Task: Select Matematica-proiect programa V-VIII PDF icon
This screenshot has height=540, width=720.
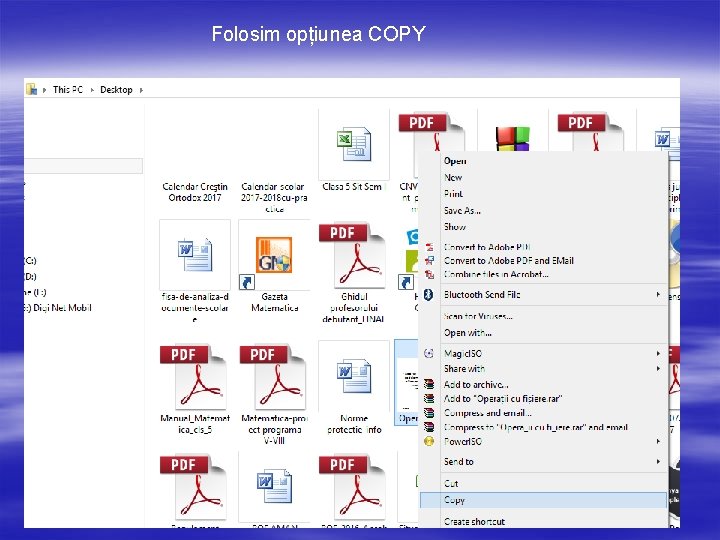Action: coord(273,377)
